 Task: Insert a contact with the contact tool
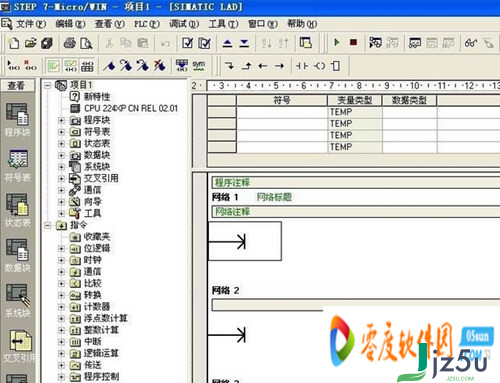pos(302,66)
